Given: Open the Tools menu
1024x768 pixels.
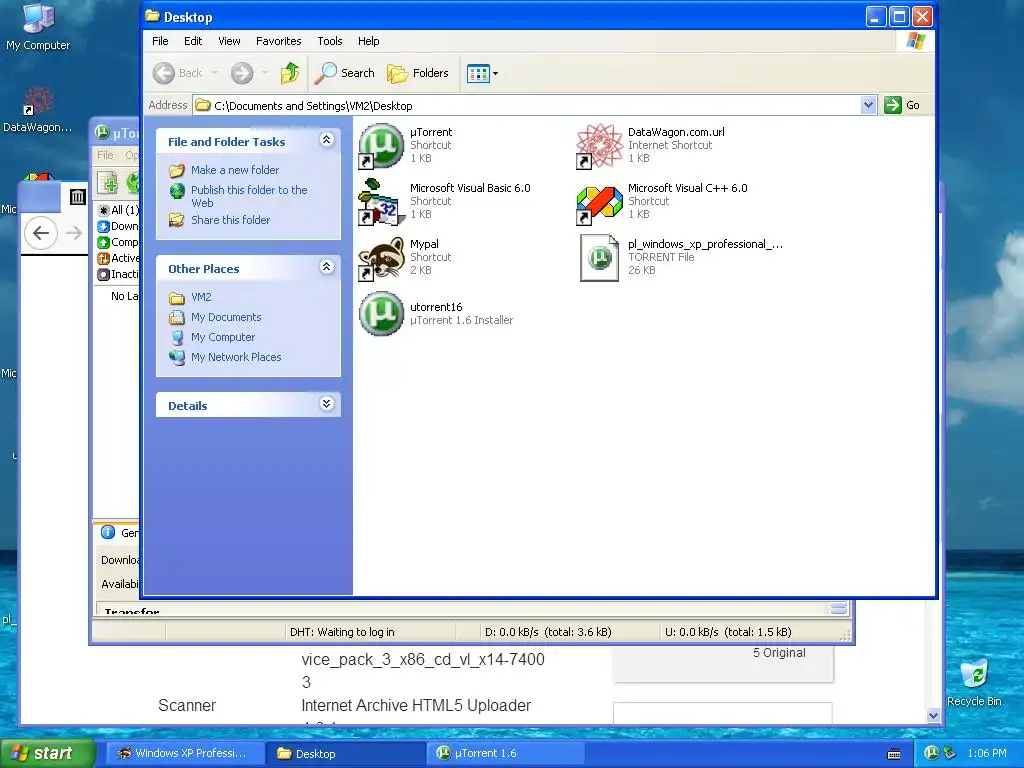Looking at the screenshot, I should [330, 41].
